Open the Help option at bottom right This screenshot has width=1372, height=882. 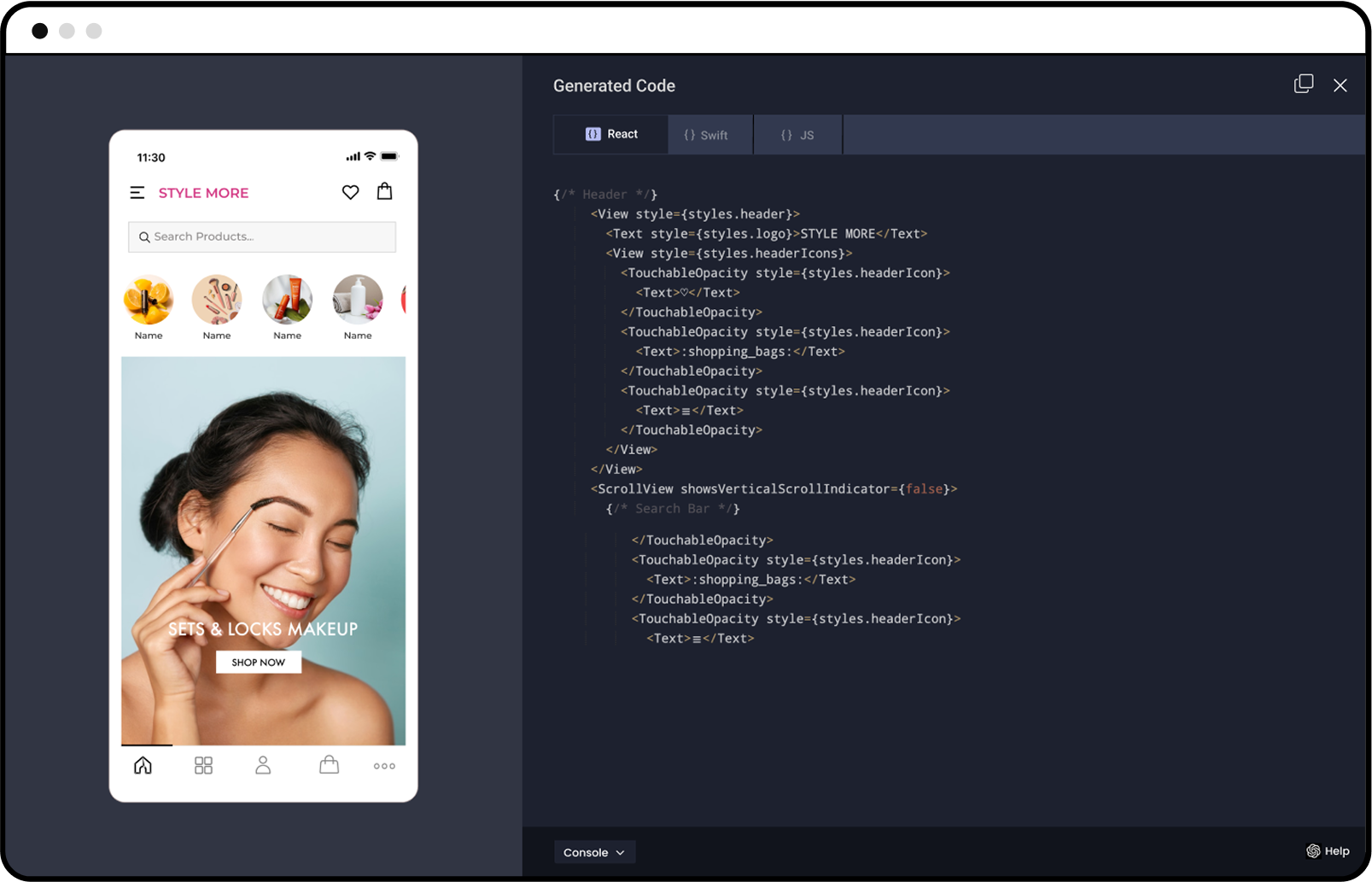[x=1328, y=850]
